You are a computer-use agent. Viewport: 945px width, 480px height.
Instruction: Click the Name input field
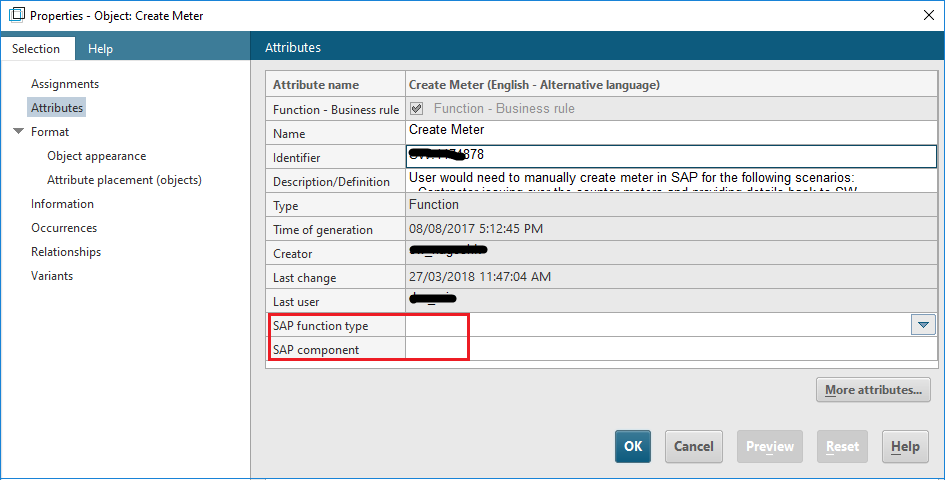(x=670, y=132)
